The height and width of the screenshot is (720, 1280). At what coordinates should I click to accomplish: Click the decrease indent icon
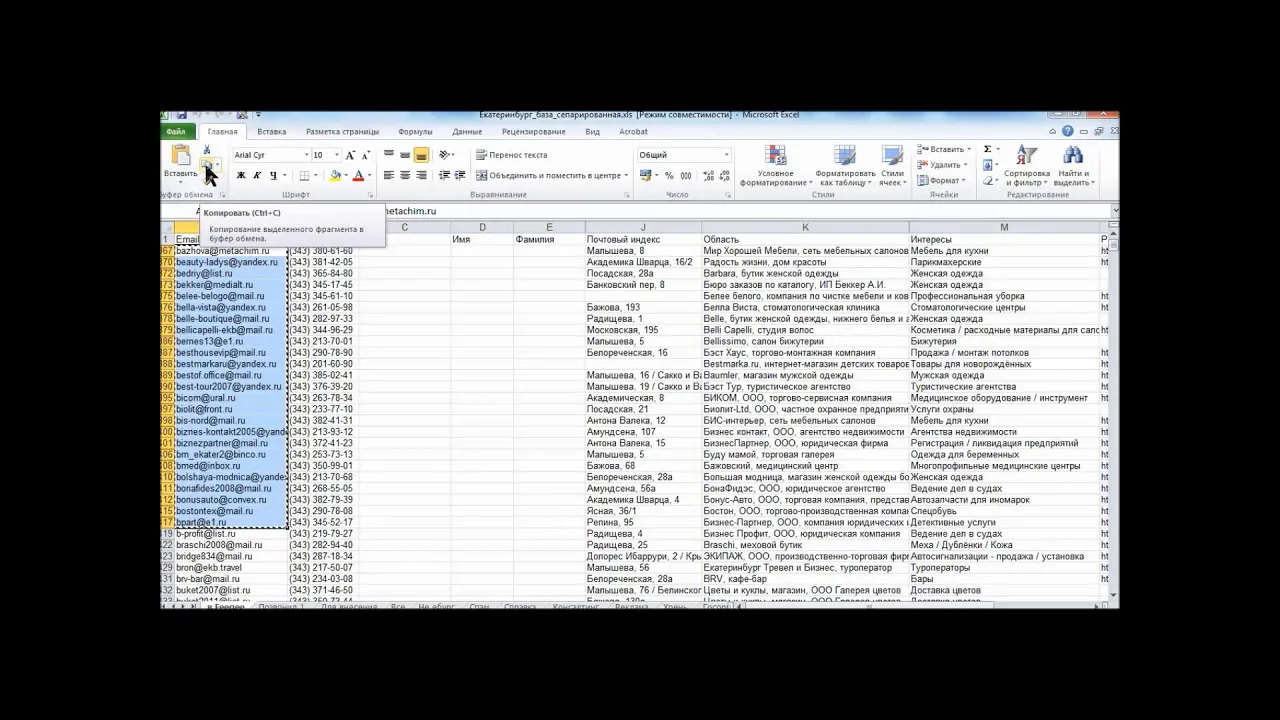click(444, 176)
